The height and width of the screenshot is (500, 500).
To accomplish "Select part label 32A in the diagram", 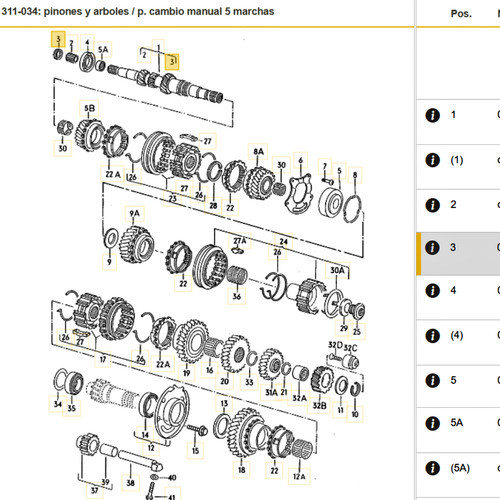I will (x=299, y=398).
